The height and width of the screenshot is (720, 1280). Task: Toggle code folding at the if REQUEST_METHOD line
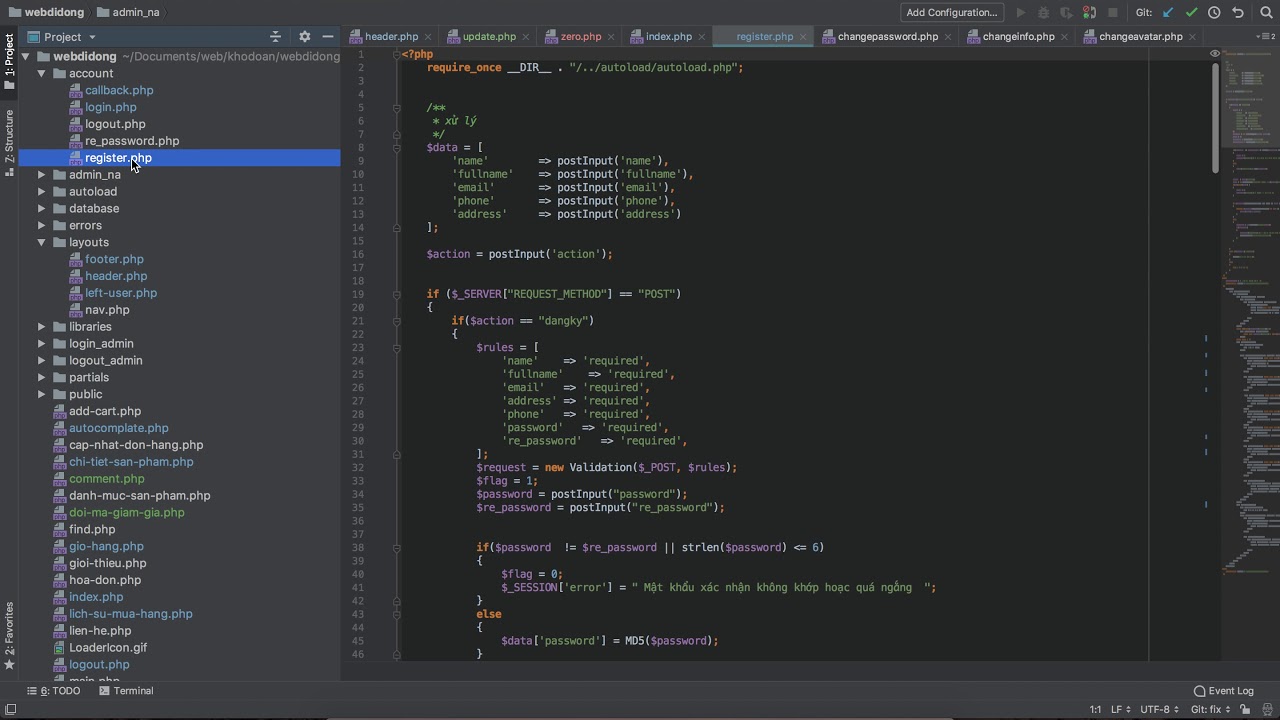pos(397,294)
